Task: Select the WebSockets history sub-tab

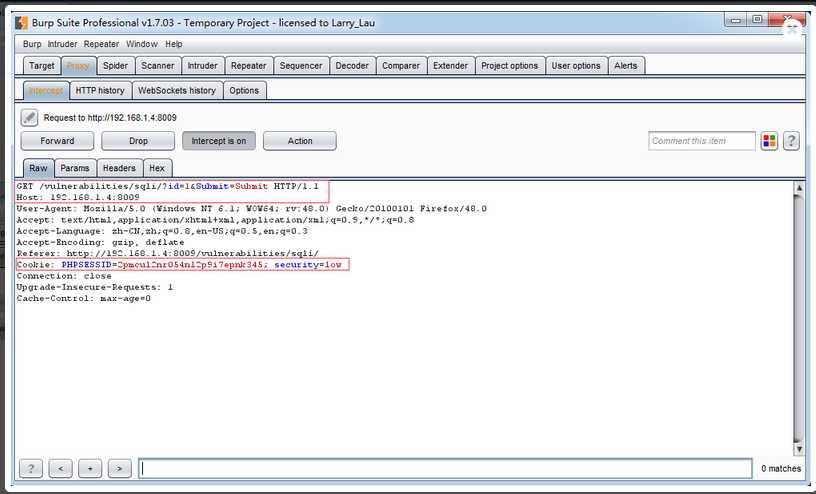Action: 177,91
